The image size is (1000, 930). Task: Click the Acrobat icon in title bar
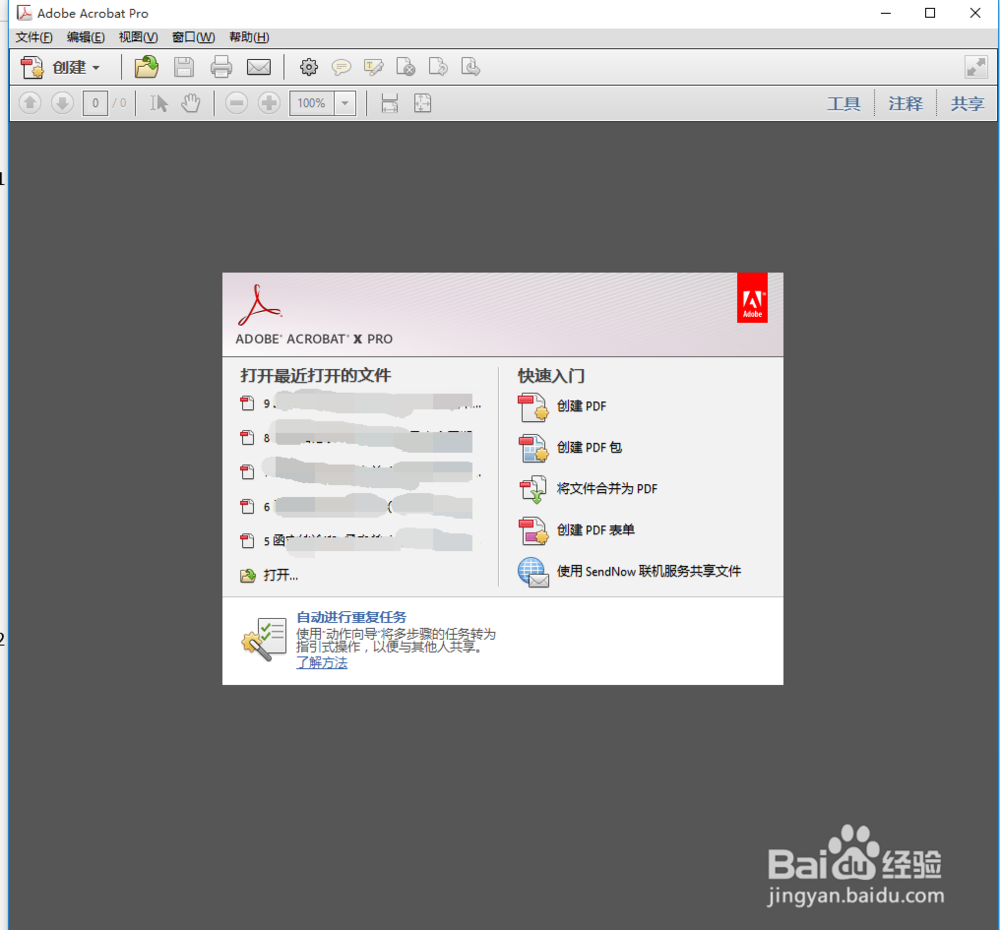click(24, 13)
